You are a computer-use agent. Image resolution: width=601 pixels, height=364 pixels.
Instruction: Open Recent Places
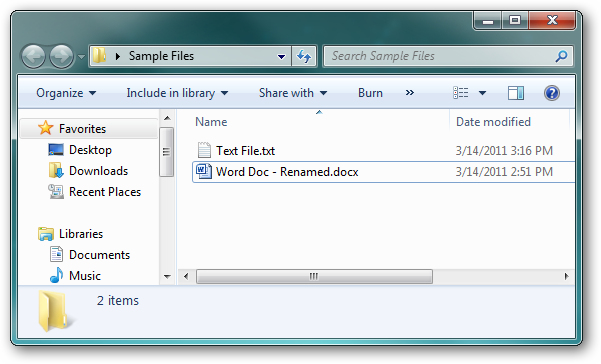click(105, 192)
